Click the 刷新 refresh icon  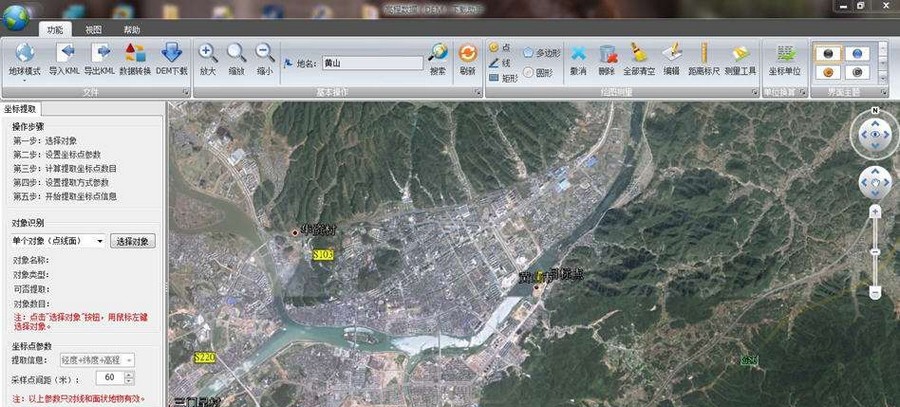(x=467, y=54)
